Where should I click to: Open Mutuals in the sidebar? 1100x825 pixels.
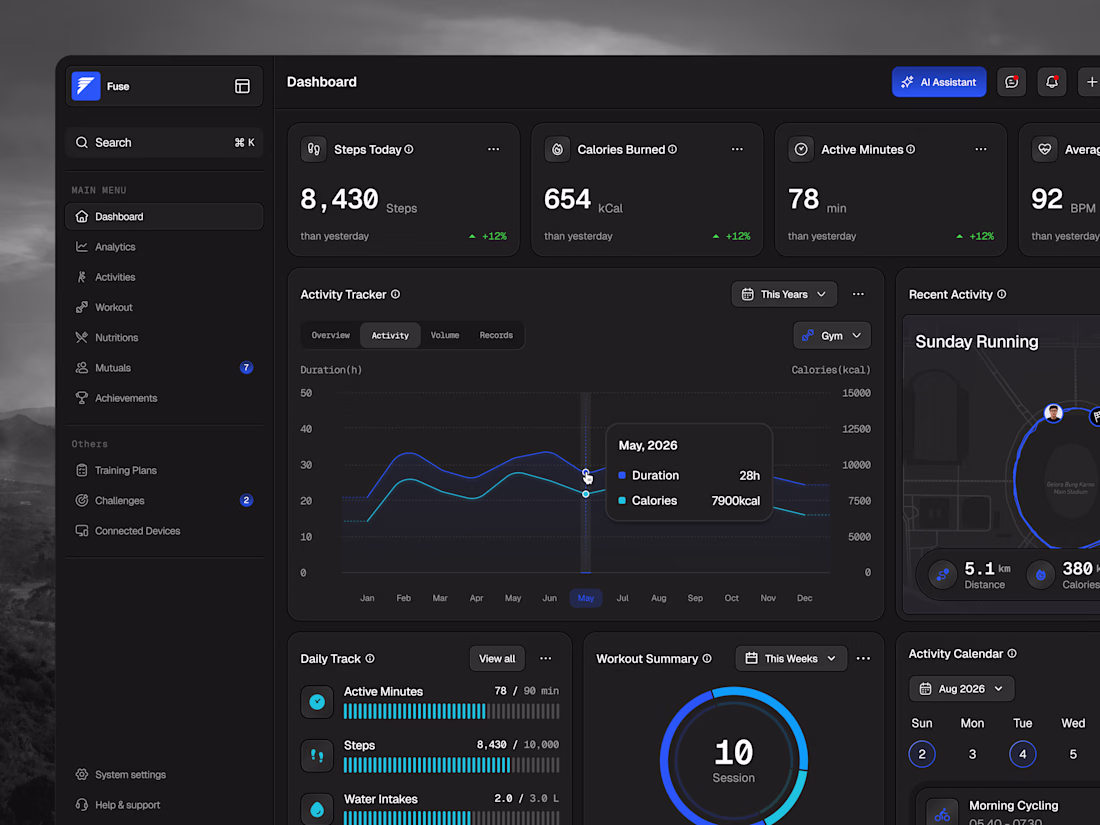[x=164, y=368]
